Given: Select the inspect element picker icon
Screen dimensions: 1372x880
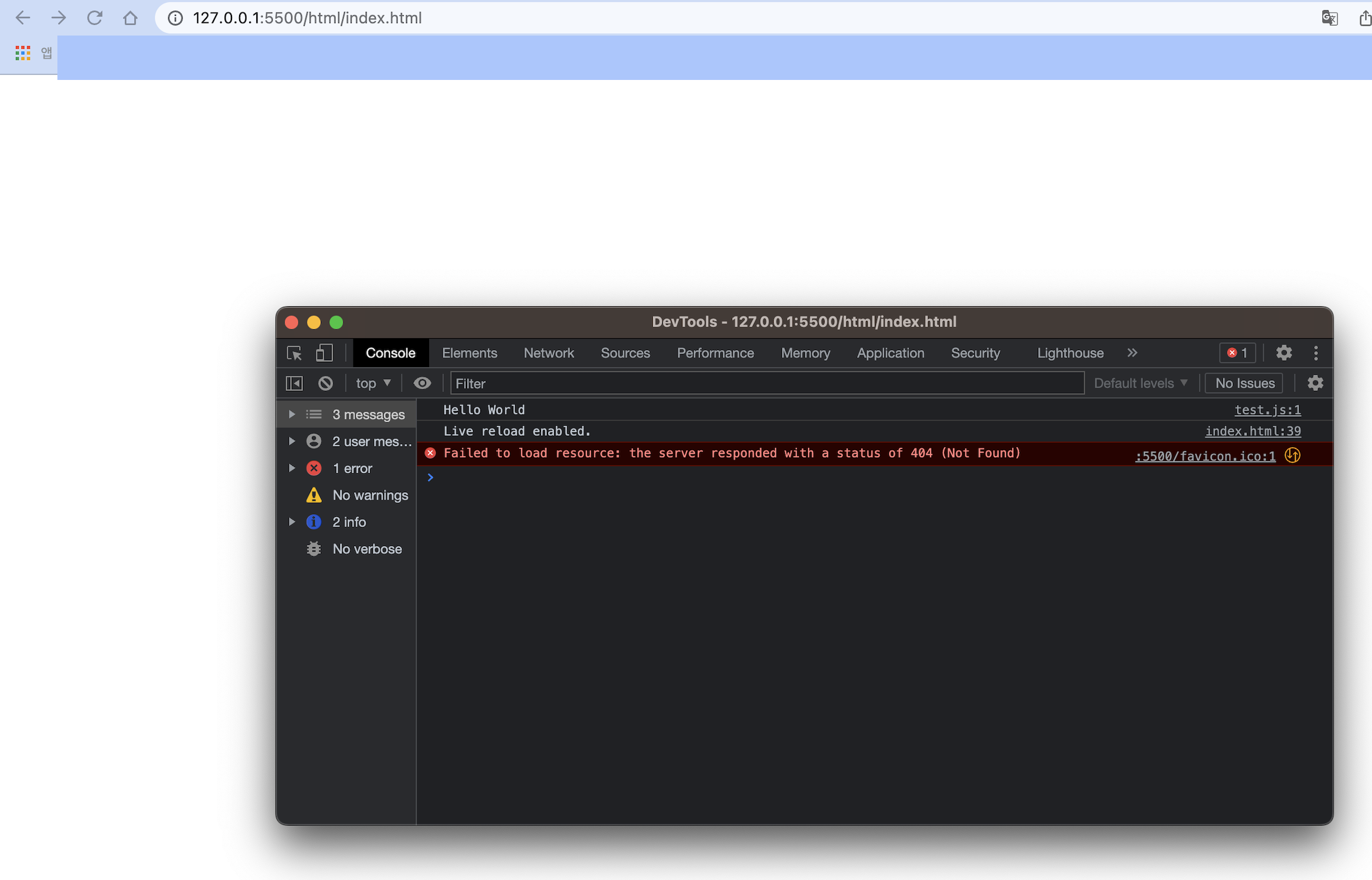Looking at the screenshot, I should (294, 353).
